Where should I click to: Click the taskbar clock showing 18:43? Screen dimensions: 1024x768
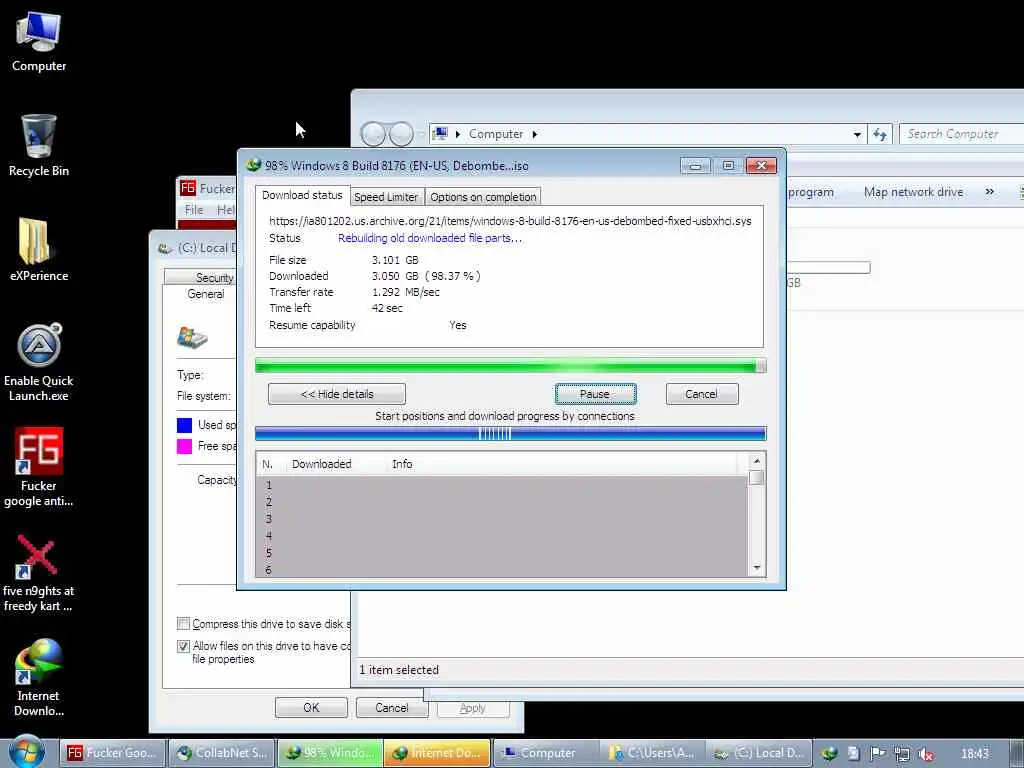[975, 754]
